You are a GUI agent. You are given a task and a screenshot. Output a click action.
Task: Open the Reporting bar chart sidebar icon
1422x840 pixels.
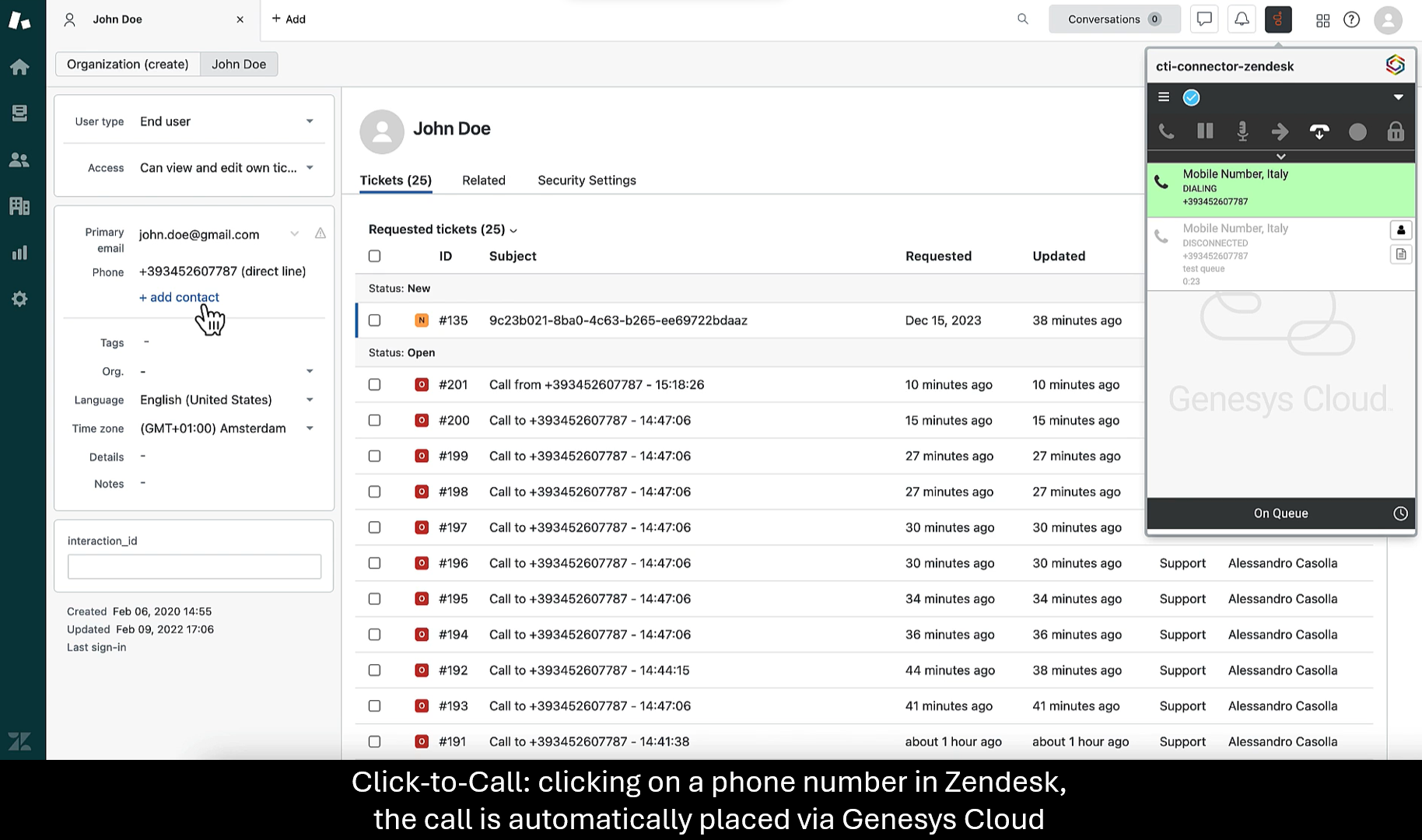(x=19, y=253)
